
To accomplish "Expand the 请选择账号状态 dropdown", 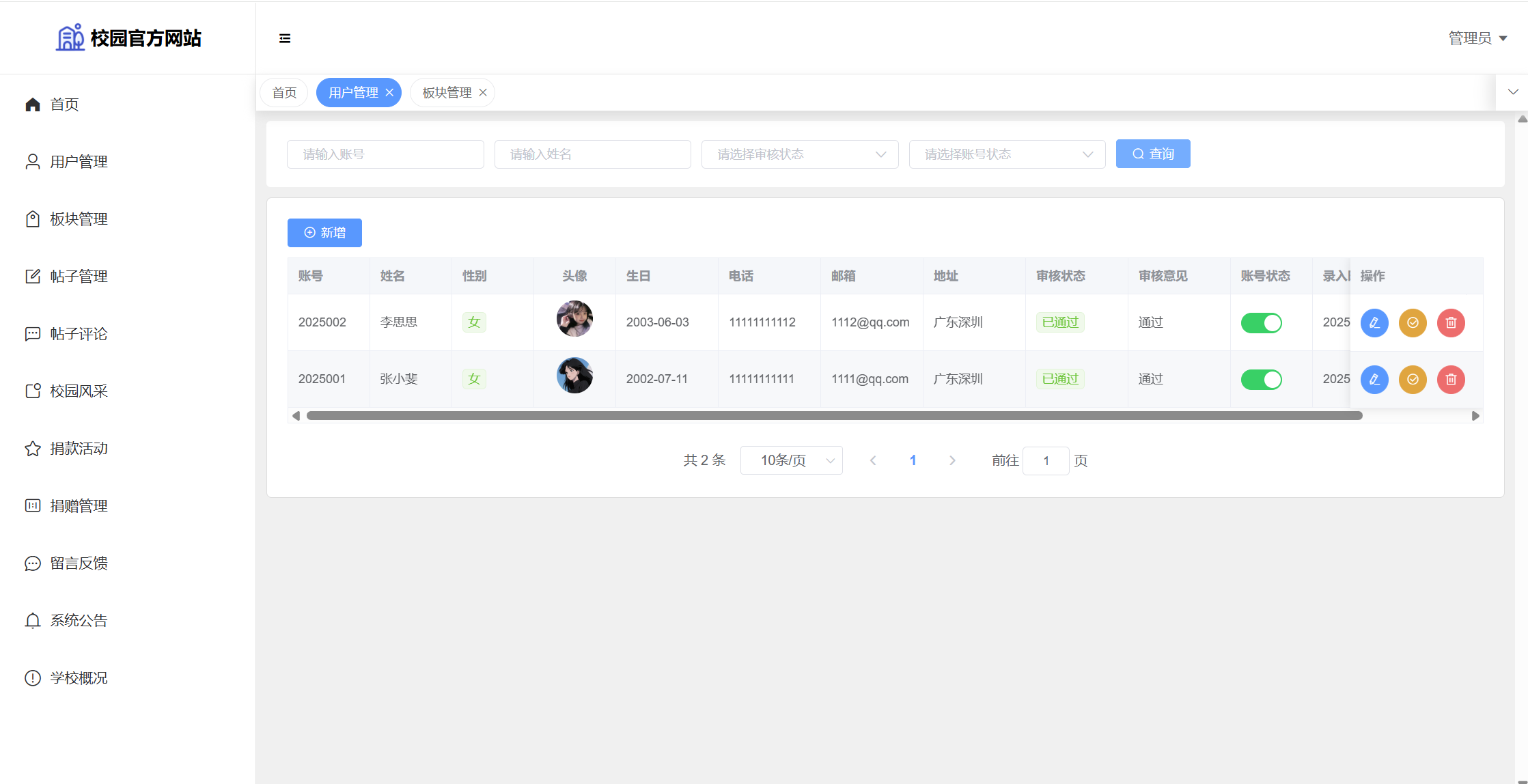I will (1007, 154).
